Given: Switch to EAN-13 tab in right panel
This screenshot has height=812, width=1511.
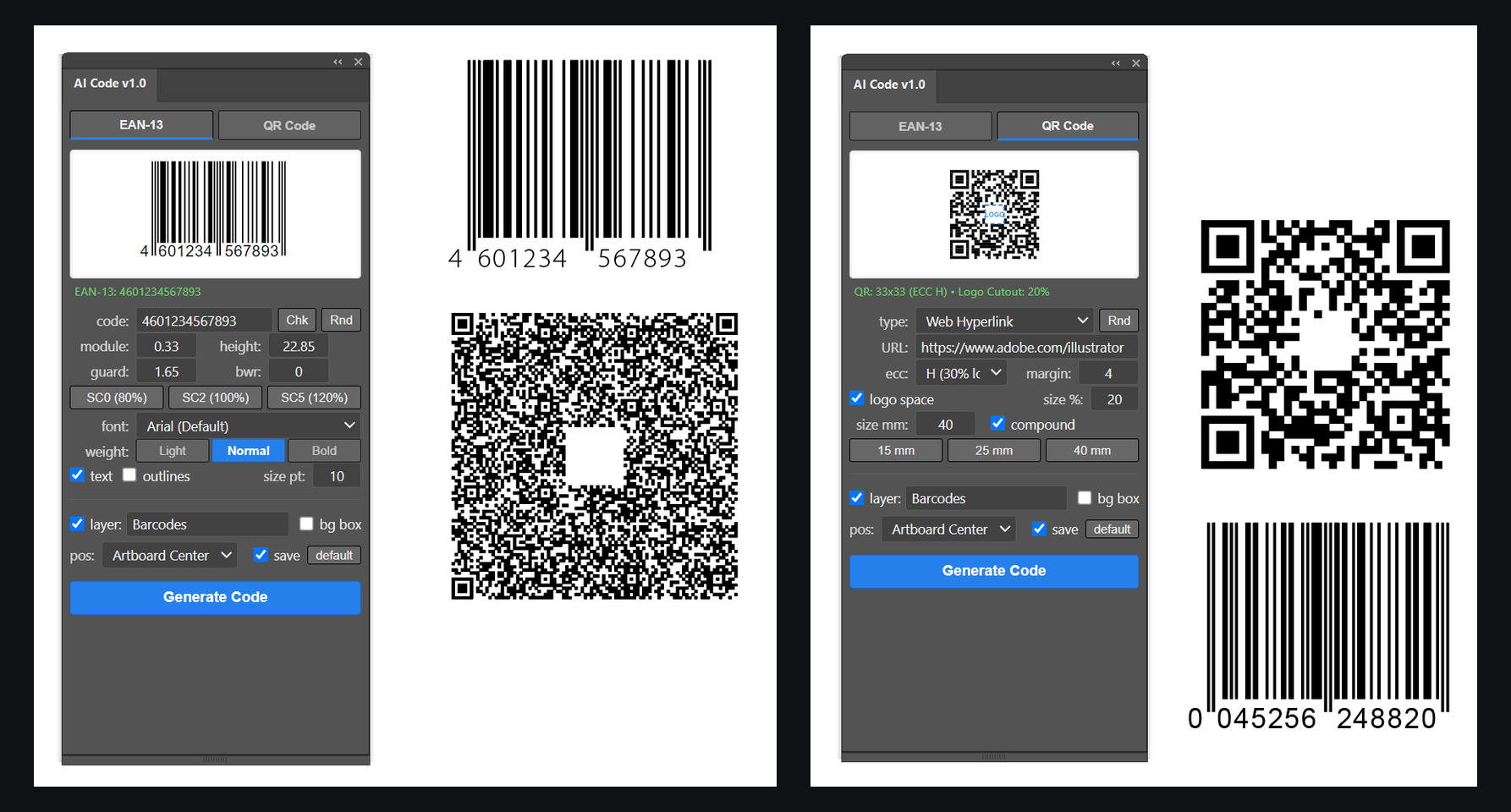Looking at the screenshot, I should click(920, 126).
